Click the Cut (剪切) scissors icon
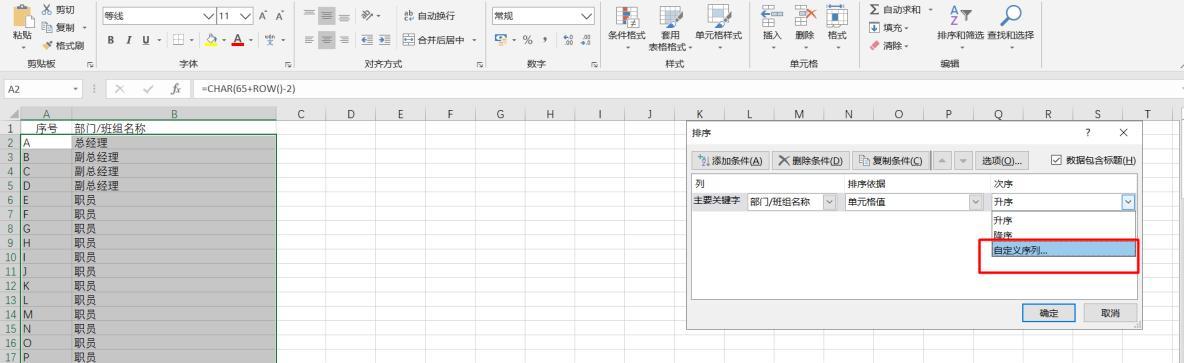1184x363 pixels. tap(47, 10)
